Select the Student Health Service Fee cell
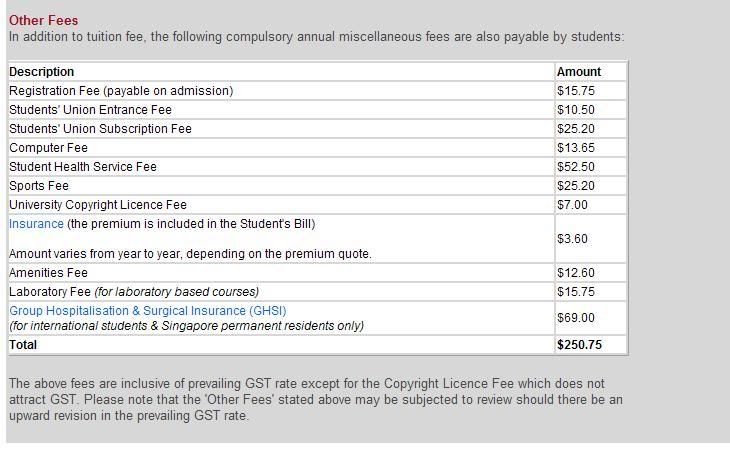Image resolution: width=730 pixels, height=452 pixels. click(83, 167)
